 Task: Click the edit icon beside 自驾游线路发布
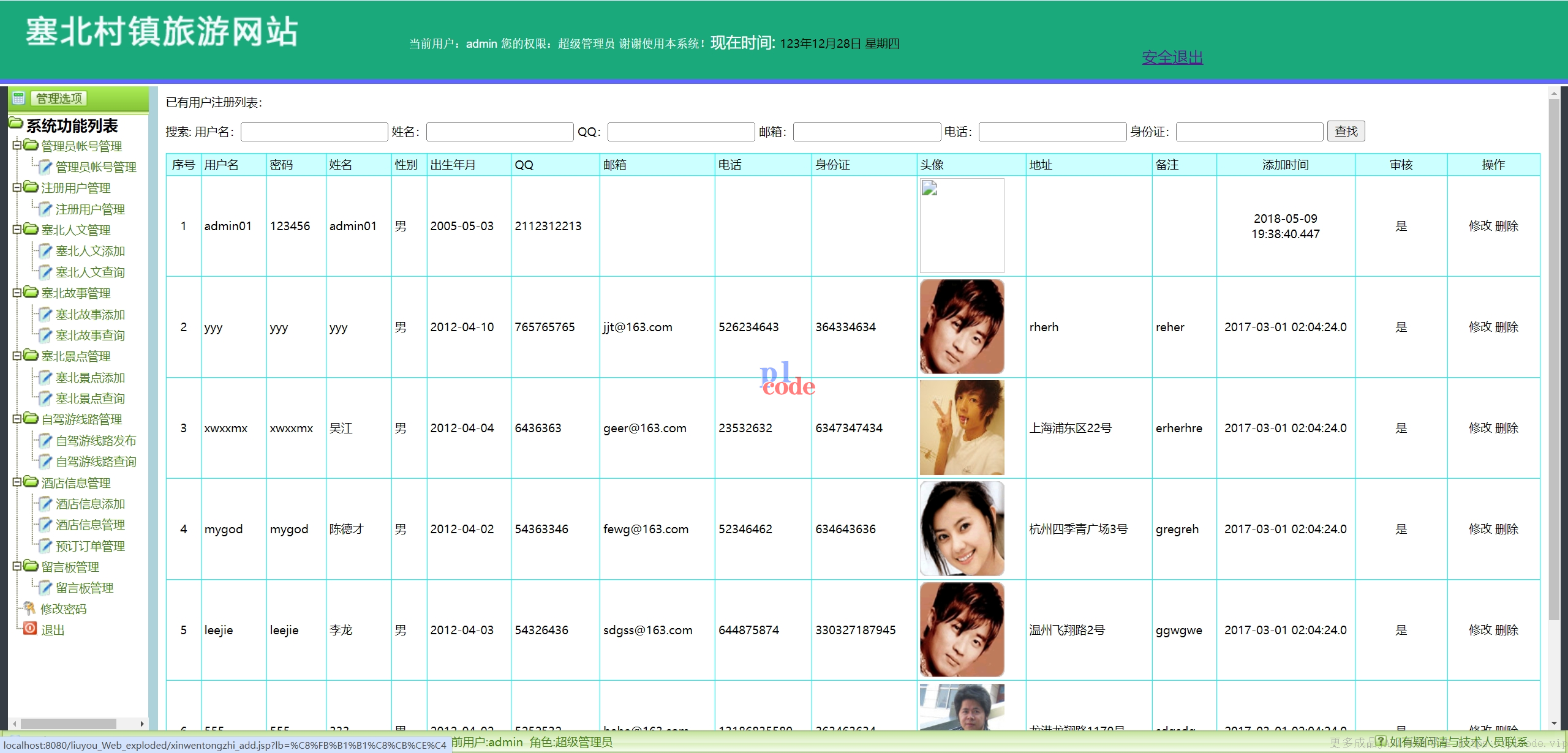pos(45,440)
